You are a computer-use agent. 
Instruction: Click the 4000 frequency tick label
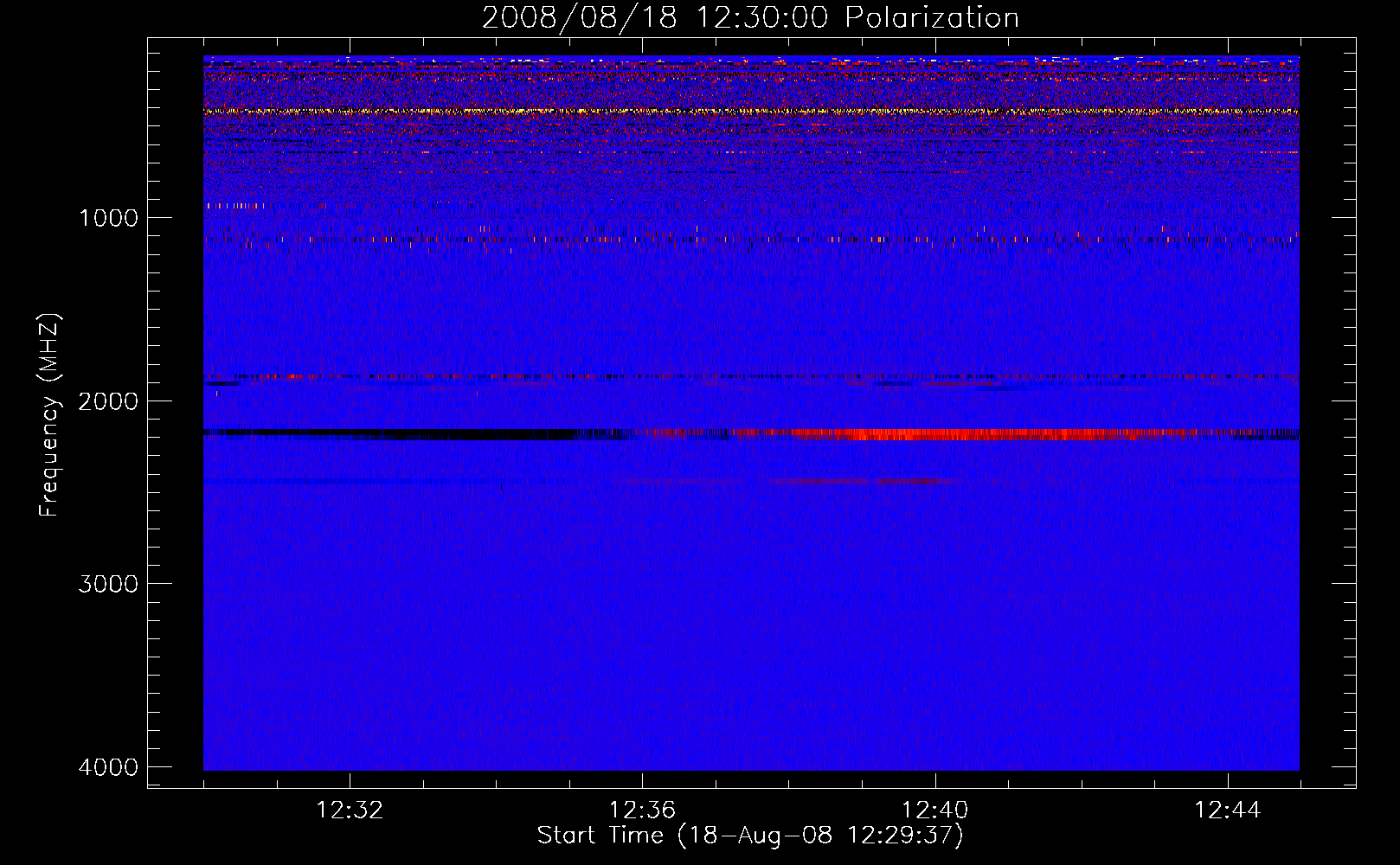[x=108, y=767]
